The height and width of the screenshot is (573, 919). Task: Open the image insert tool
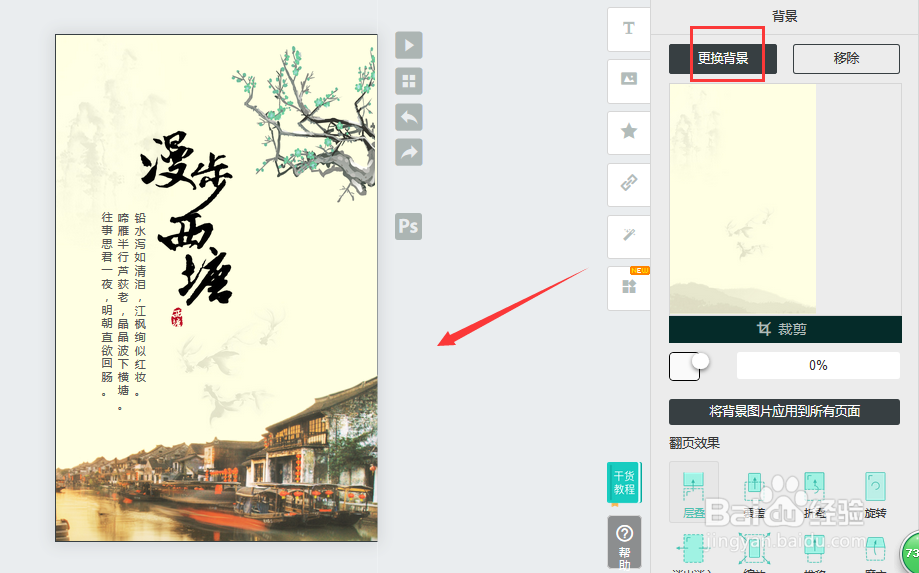click(629, 80)
